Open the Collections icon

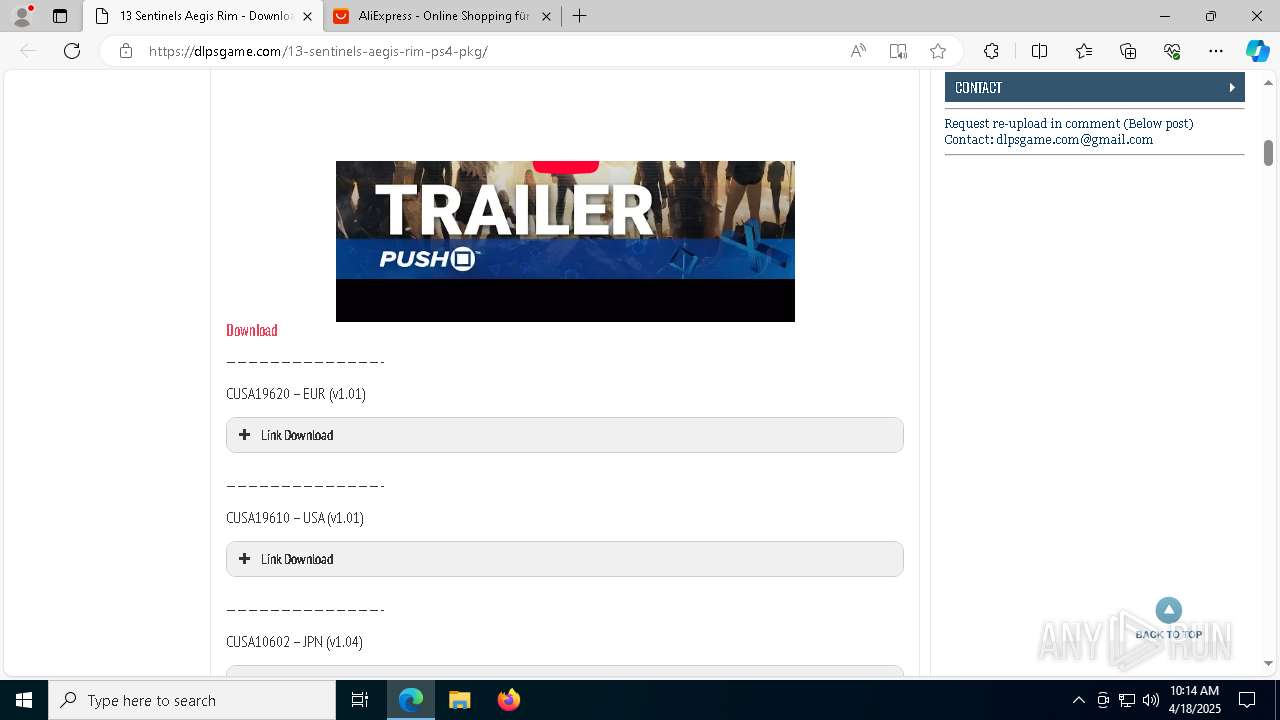tap(1128, 51)
